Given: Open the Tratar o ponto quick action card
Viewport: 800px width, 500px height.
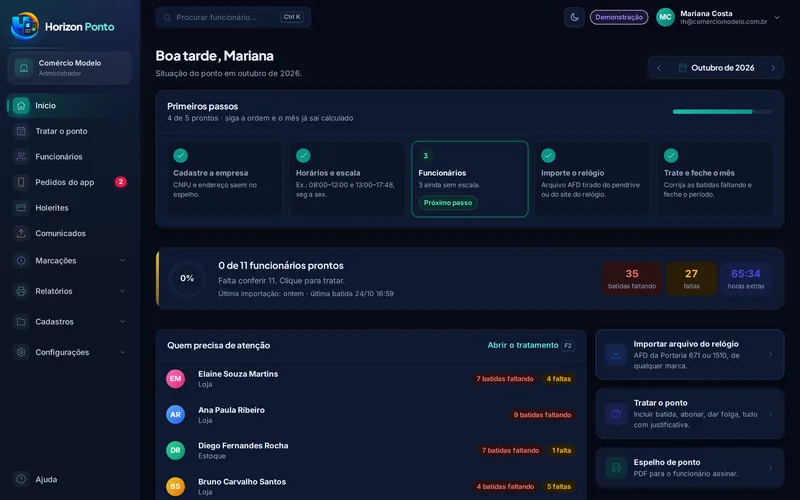Looking at the screenshot, I should (690, 414).
